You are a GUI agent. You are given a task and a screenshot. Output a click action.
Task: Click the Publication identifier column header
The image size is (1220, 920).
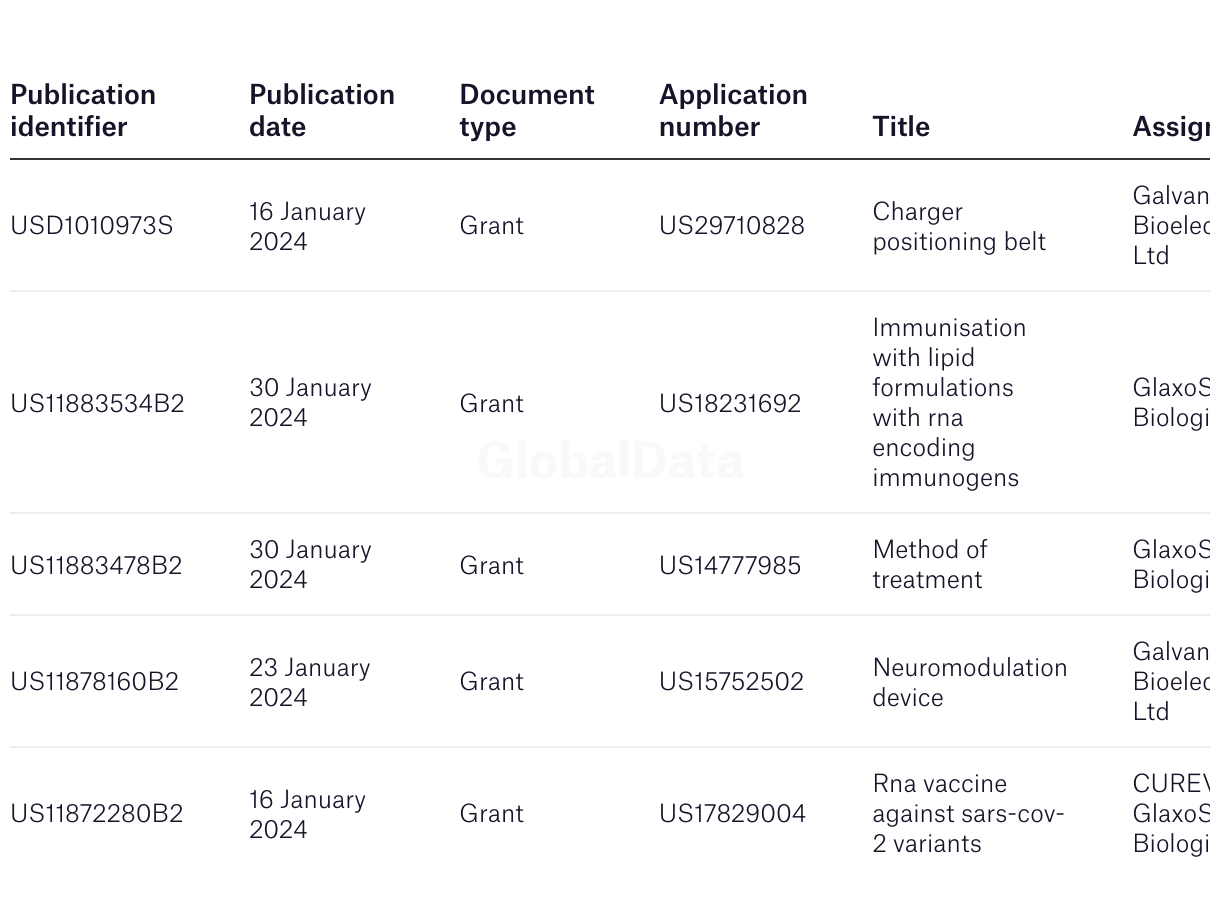tap(83, 110)
